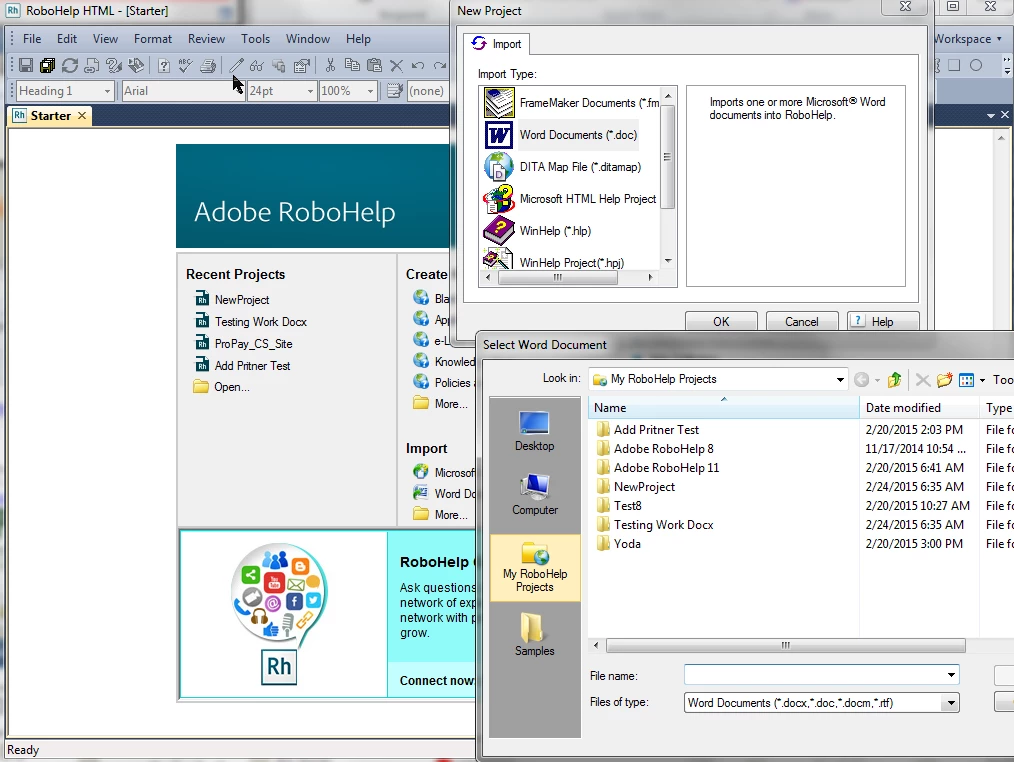Image resolution: width=1014 pixels, height=762 pixels.
Task: Select the Yoda folder in file list
Action: pyautogui.click(x=627, y=543)
